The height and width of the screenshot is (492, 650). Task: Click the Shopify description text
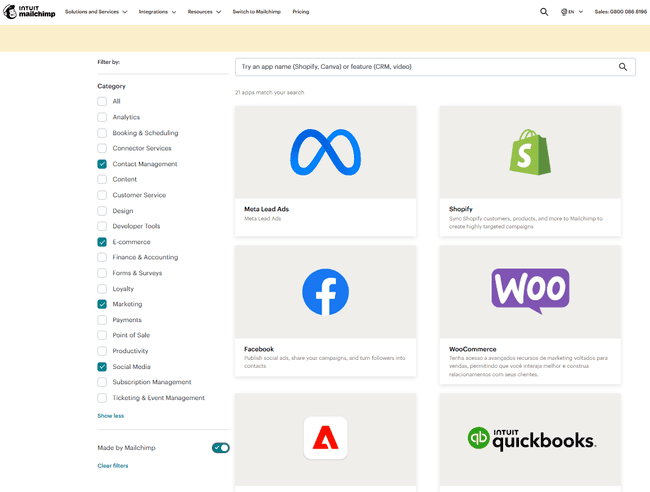tap(526, 223)
